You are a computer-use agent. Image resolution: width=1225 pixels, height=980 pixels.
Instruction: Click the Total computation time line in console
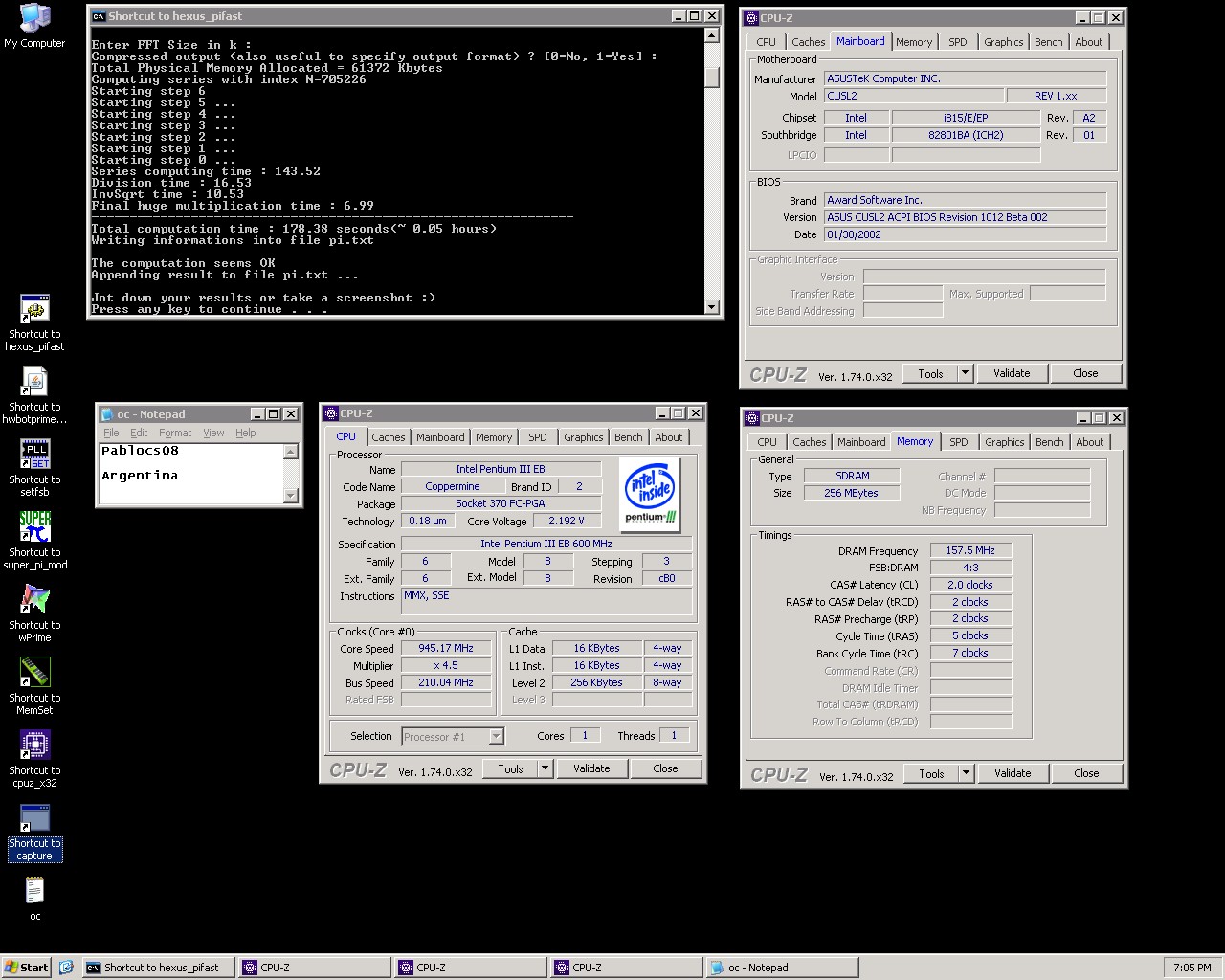(294, 229)
